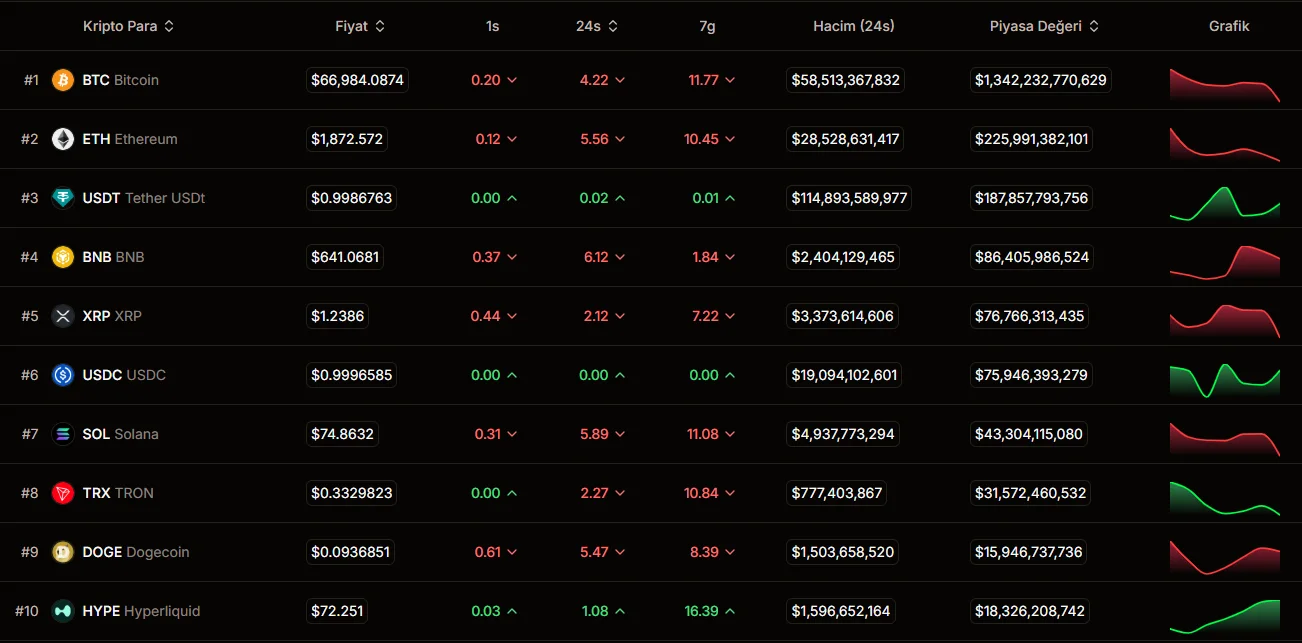Viewport: 1302px width, 643px height.
Task: Click Hyperliquid rank number #10
Action: tap(27, 611)
